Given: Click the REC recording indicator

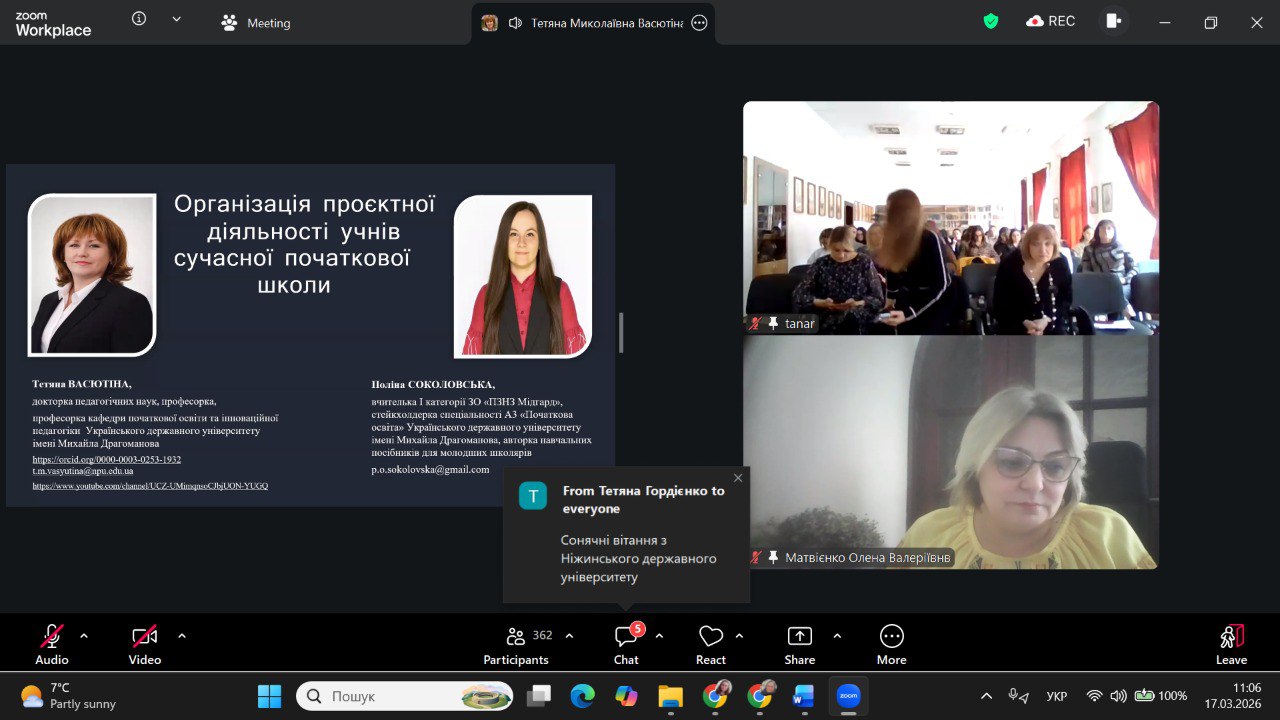Looking at the screenshot, I should click(x=1051, y=21).
